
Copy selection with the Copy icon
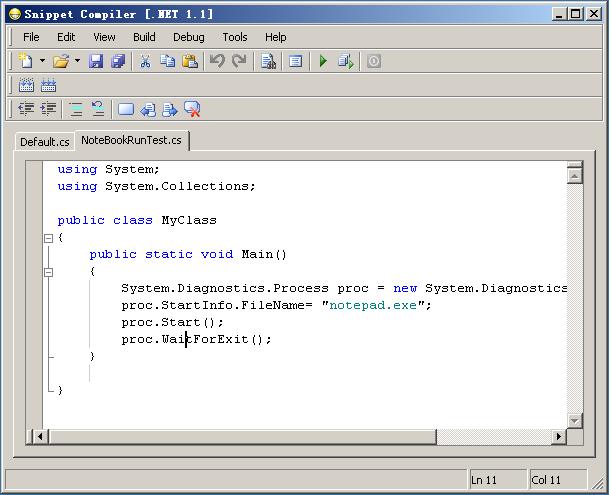tap(168, 61)
